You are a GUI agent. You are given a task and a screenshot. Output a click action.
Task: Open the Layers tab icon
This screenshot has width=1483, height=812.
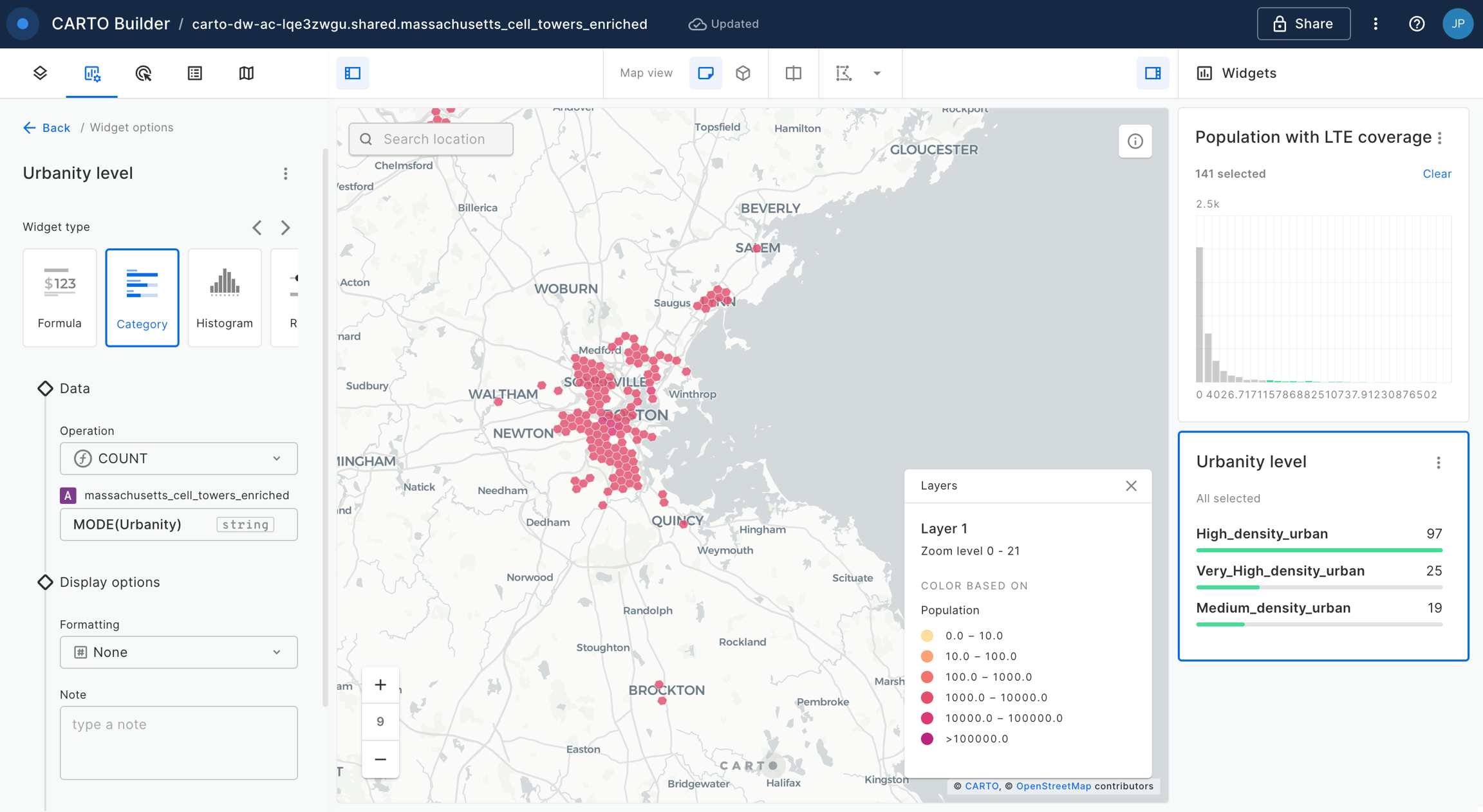[x=40, y=73]
